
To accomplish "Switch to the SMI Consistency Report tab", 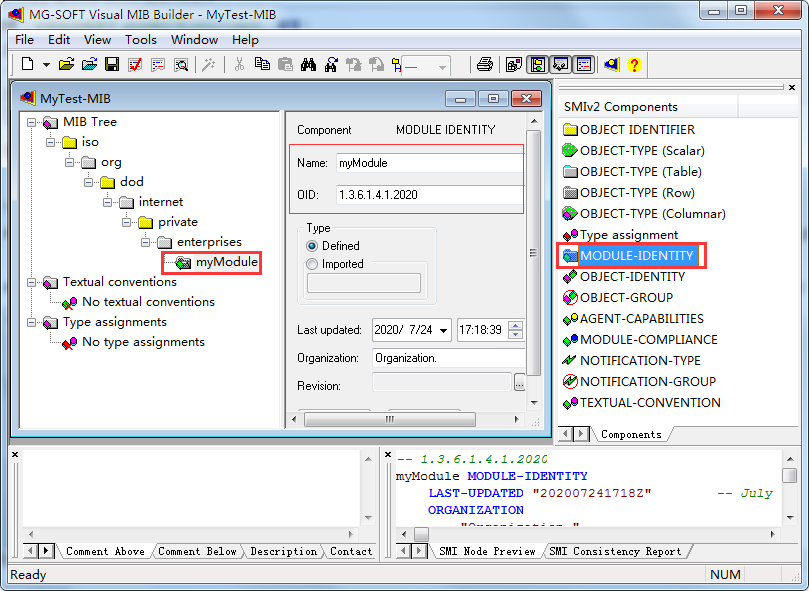I will click(617, 551).
